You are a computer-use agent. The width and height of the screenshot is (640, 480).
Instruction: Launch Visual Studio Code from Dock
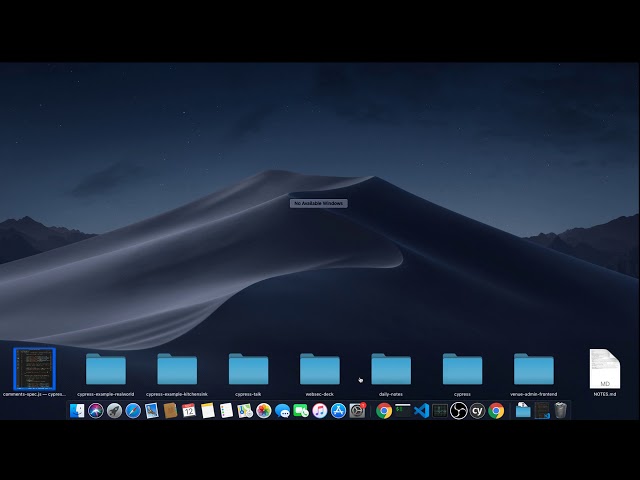pos(421,410)
